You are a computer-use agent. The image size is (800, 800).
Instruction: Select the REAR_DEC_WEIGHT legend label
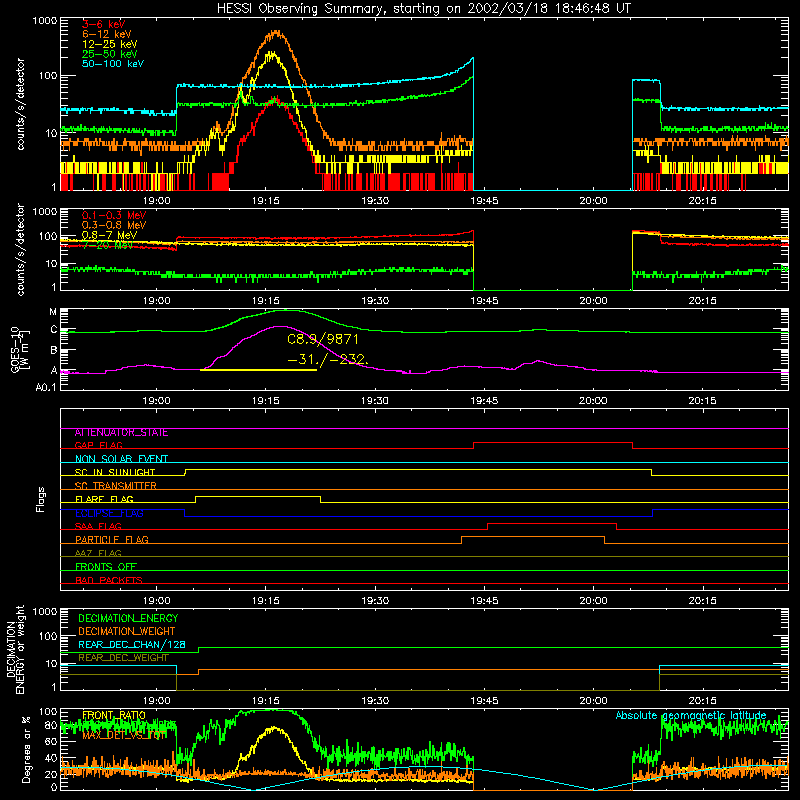(123, 658)
